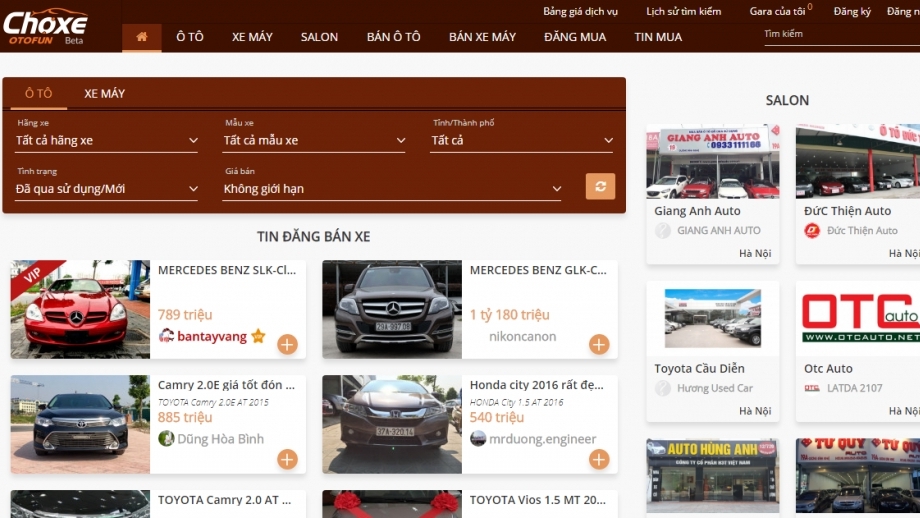Image resolution: width=920 pixels, height=518 pixels.
Task: Open the Tỉnh/Thành phố dropdown
Action: pos(522,141)
